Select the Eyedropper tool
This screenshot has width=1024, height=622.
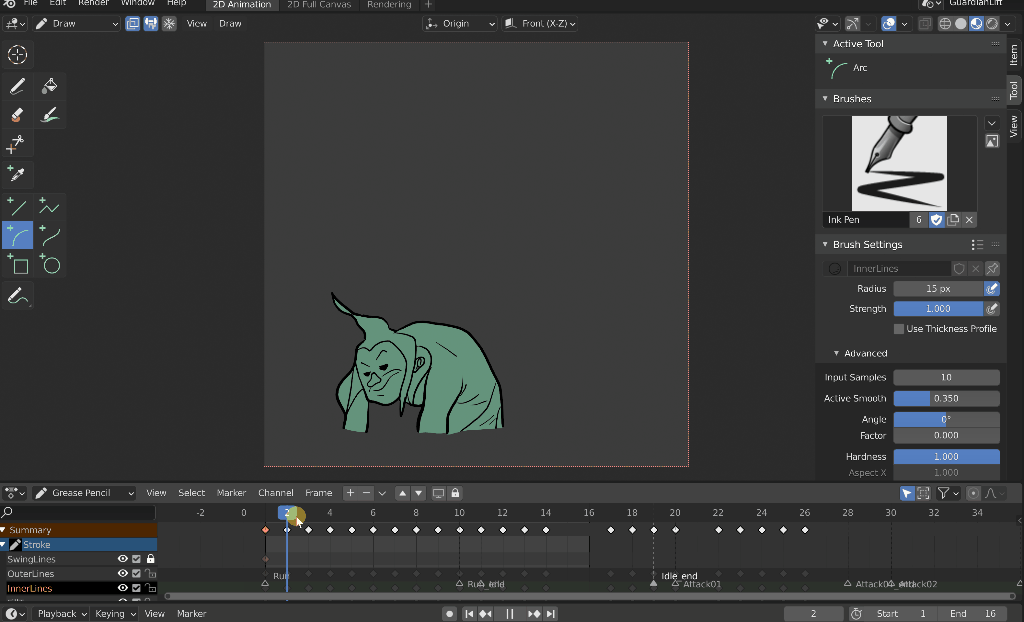[15, 172]
